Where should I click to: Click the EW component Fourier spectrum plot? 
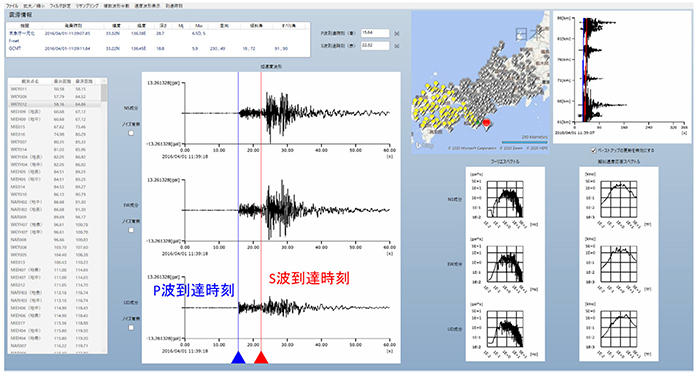pyautogui.click(x=505, y=264)
